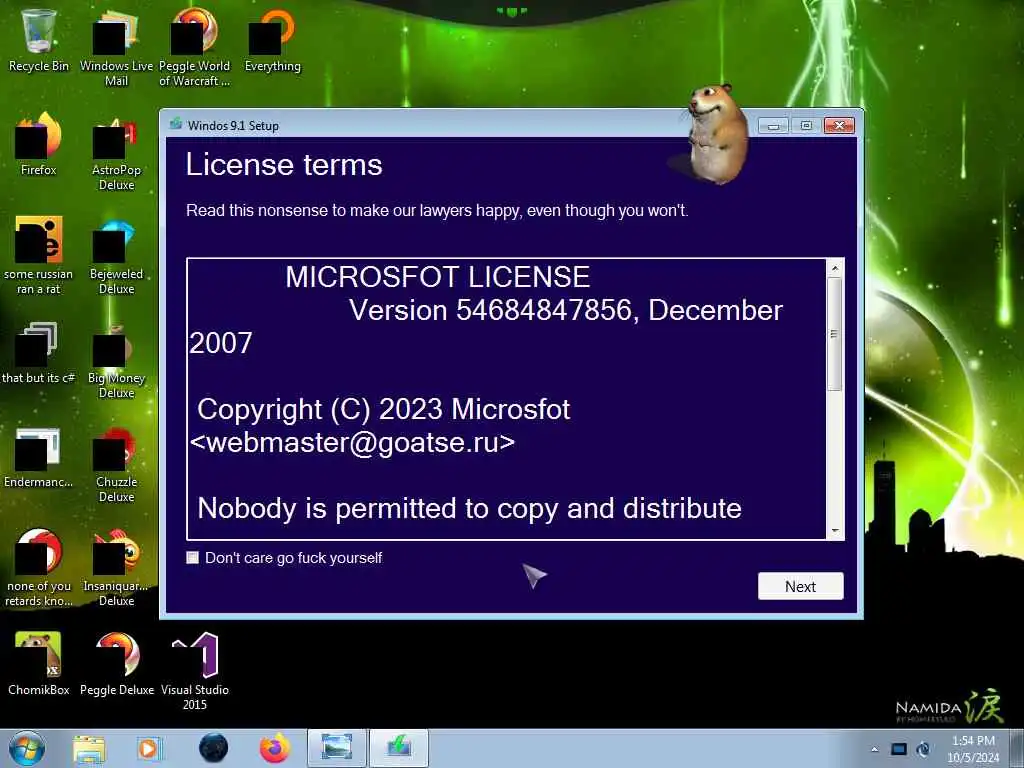This screenshot has height=768, width=1024.
Task: Select the 'that but its c#' icon
Action: 39,353
